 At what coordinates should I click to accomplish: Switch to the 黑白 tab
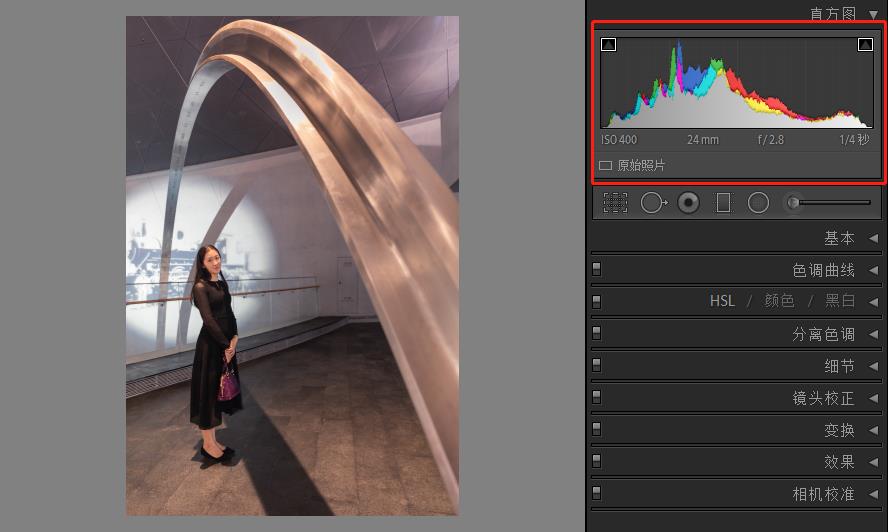click(839, 301)
